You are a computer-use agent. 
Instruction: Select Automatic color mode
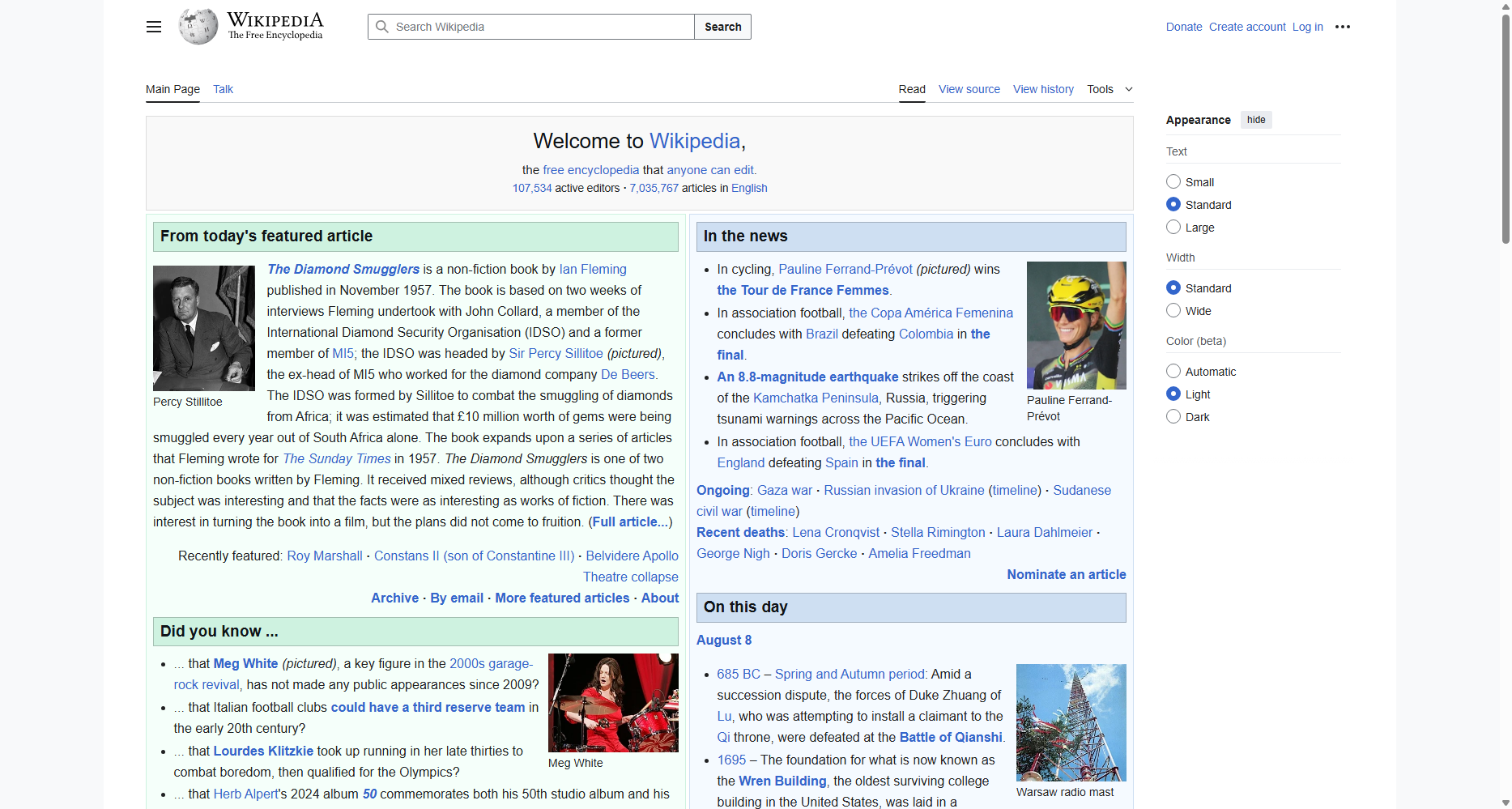pyautogui.click(x=1173, y=371)
